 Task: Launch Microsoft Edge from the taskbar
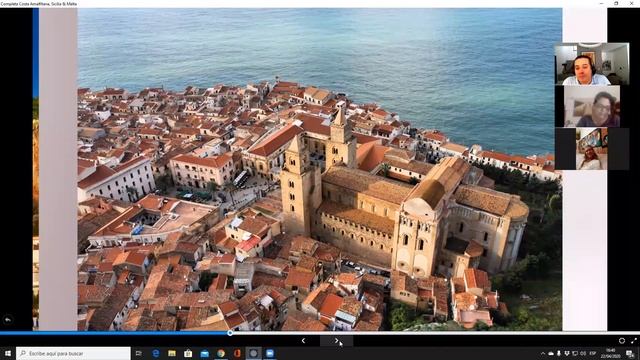(156, 353)
